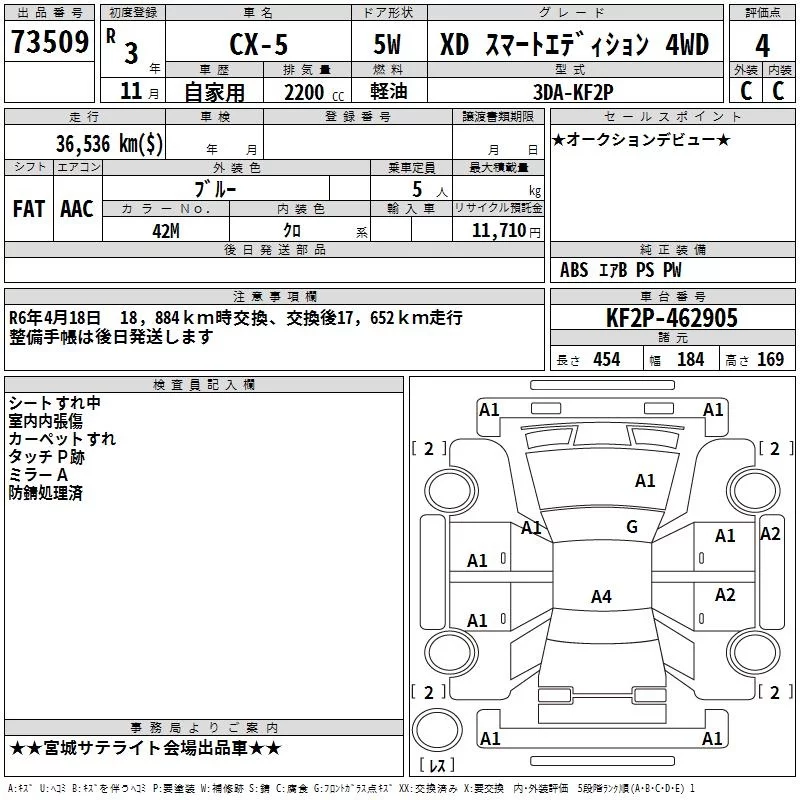The height and width of the screenshot is (800, 800).
Task: Select interior color クロ
Action: (x=292, y=231)
